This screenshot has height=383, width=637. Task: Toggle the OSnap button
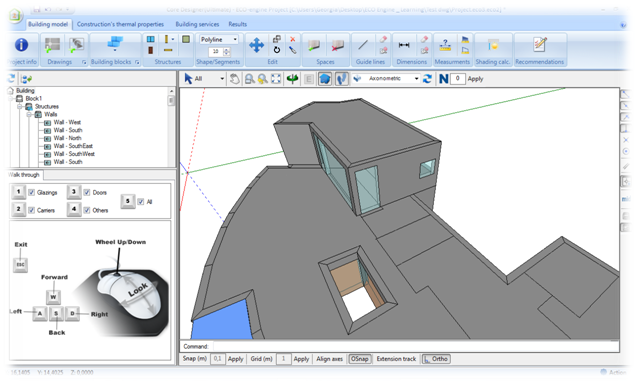click(360, 359)
